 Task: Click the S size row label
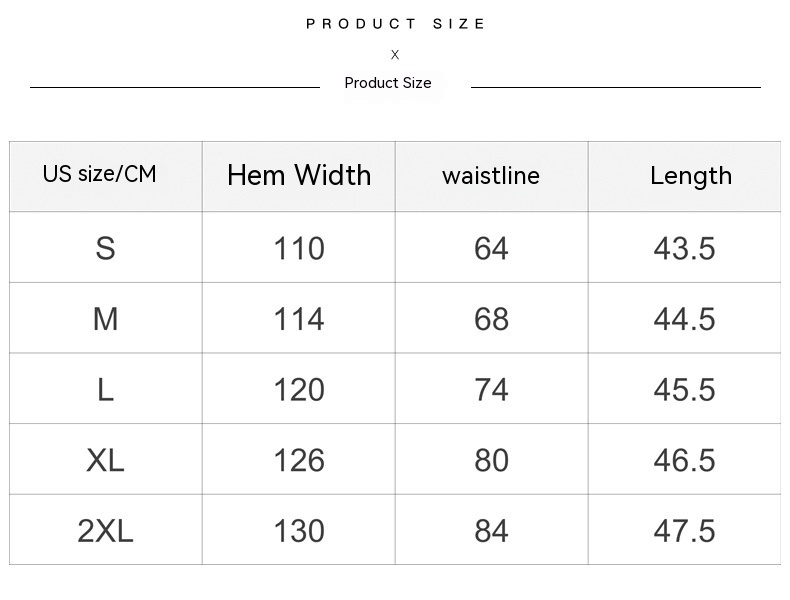pos(105,248)
